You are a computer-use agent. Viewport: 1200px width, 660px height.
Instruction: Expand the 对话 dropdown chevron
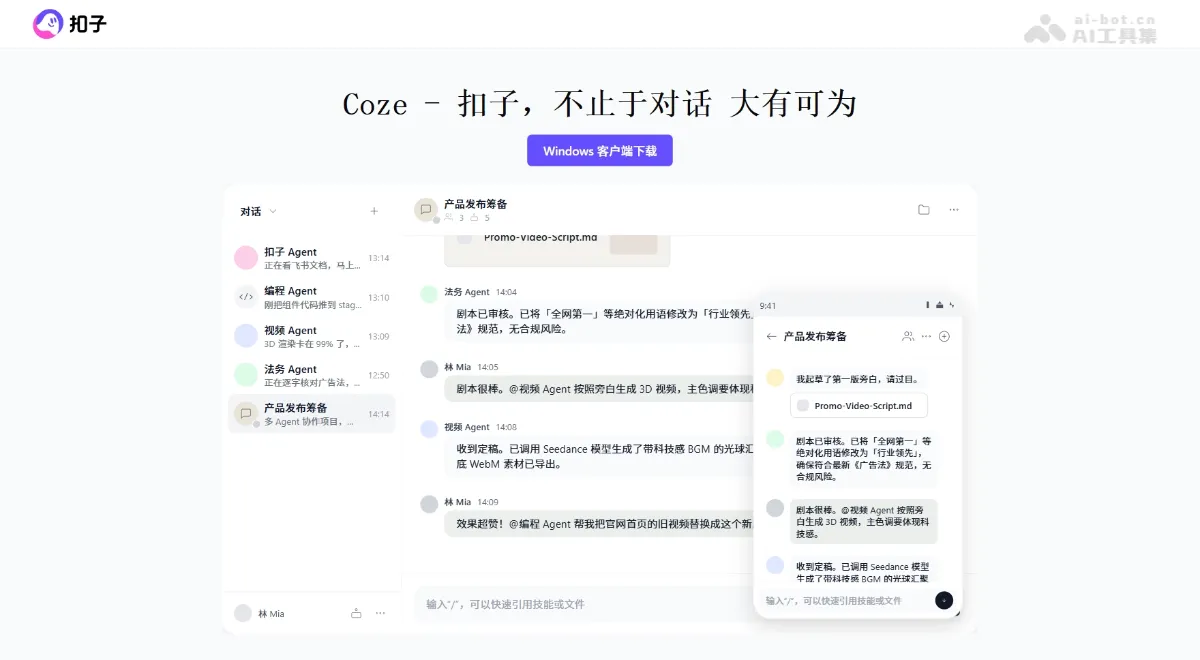click(x=273, y=212)
